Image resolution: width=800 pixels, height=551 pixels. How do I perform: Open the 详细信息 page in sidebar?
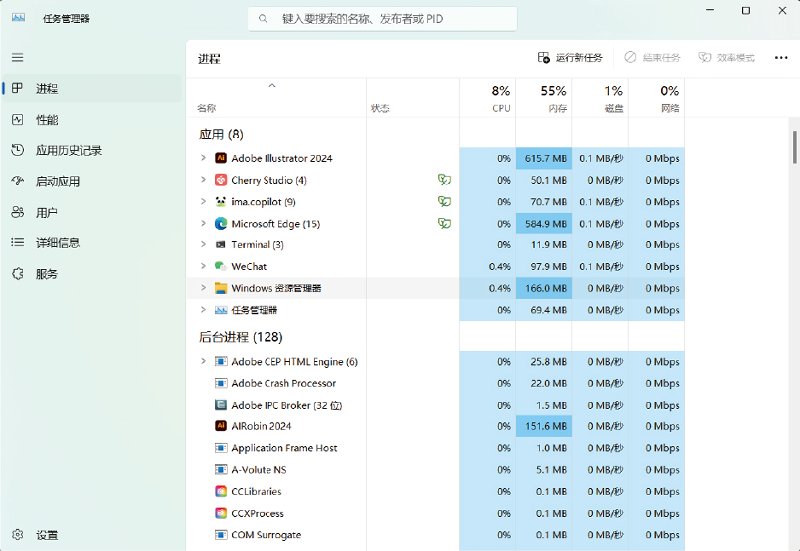pyautogui.click(x=57, y=243)
